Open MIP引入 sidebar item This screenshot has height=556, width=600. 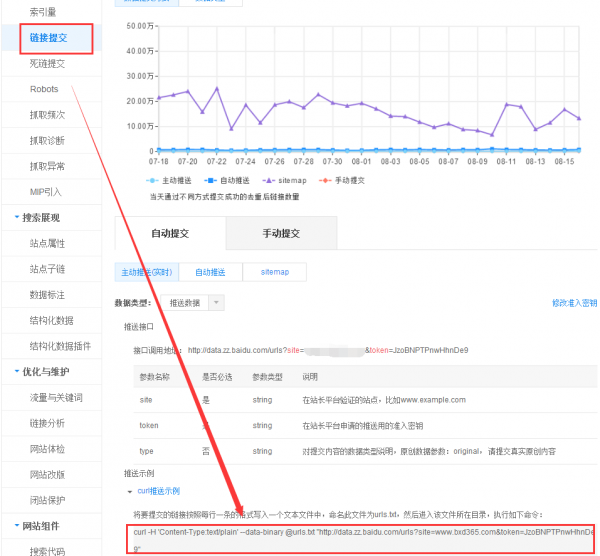coord(46,192)
